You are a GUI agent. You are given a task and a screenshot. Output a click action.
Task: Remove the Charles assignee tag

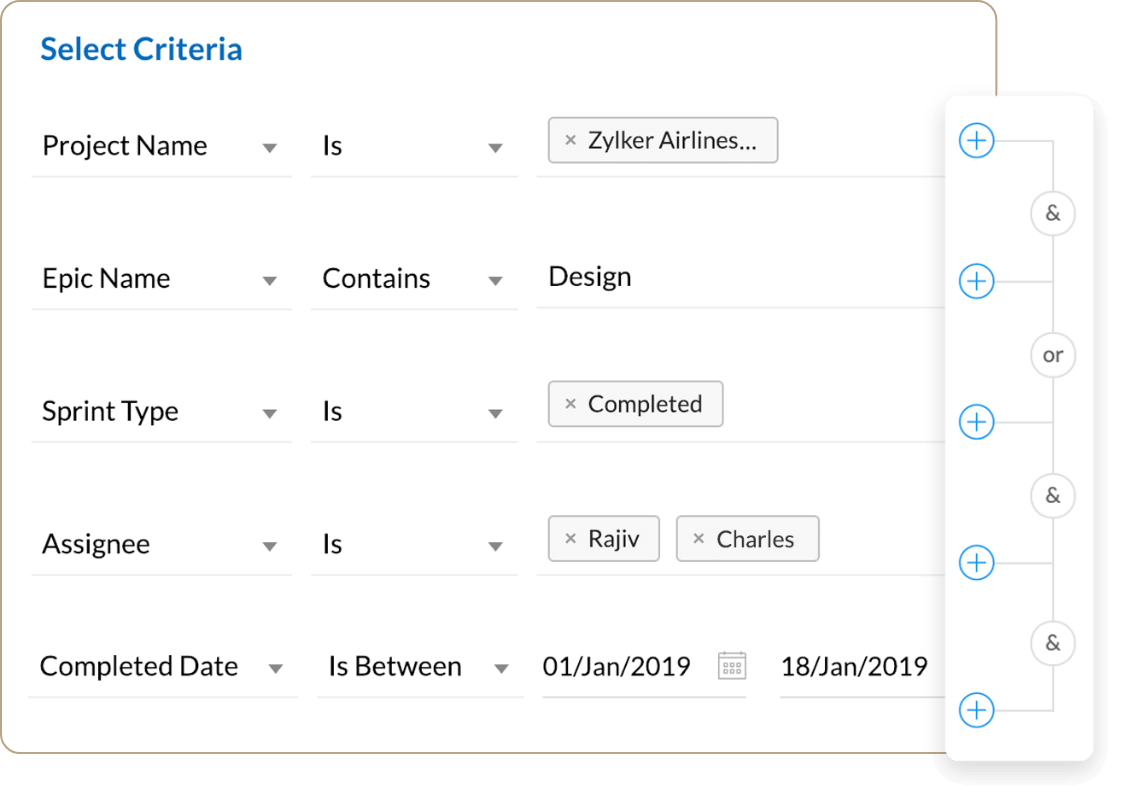click(698, 538)
